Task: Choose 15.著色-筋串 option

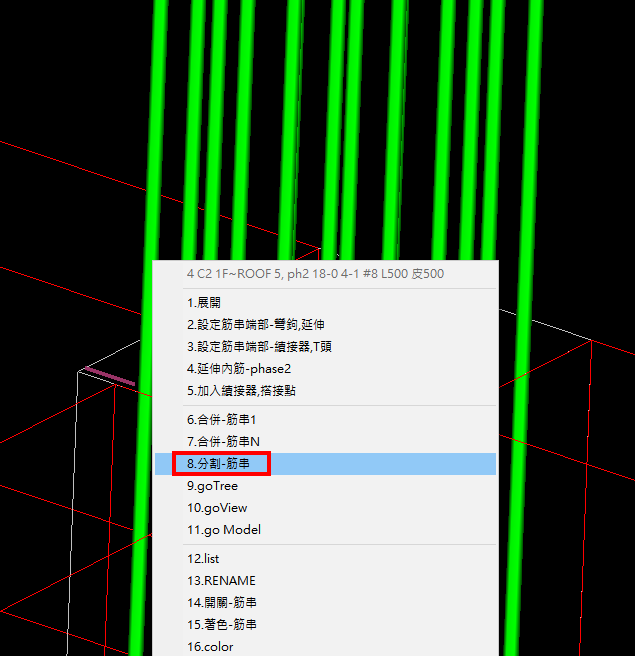Action: (x=325, y=625)
